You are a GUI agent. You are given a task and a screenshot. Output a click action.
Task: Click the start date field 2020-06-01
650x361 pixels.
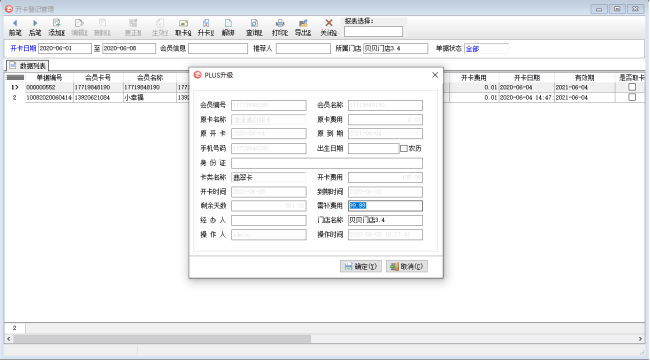pyautogui.click(x=65, y=48)
